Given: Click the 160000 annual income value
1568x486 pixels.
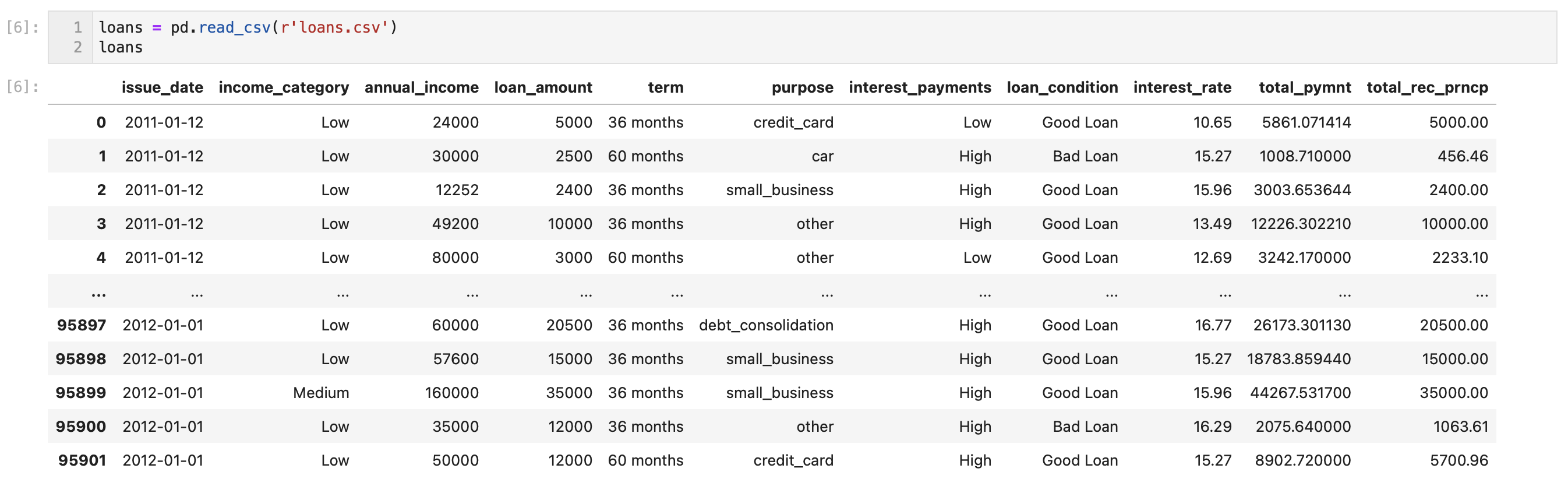Looking at the screenshot, I should 451,393.
